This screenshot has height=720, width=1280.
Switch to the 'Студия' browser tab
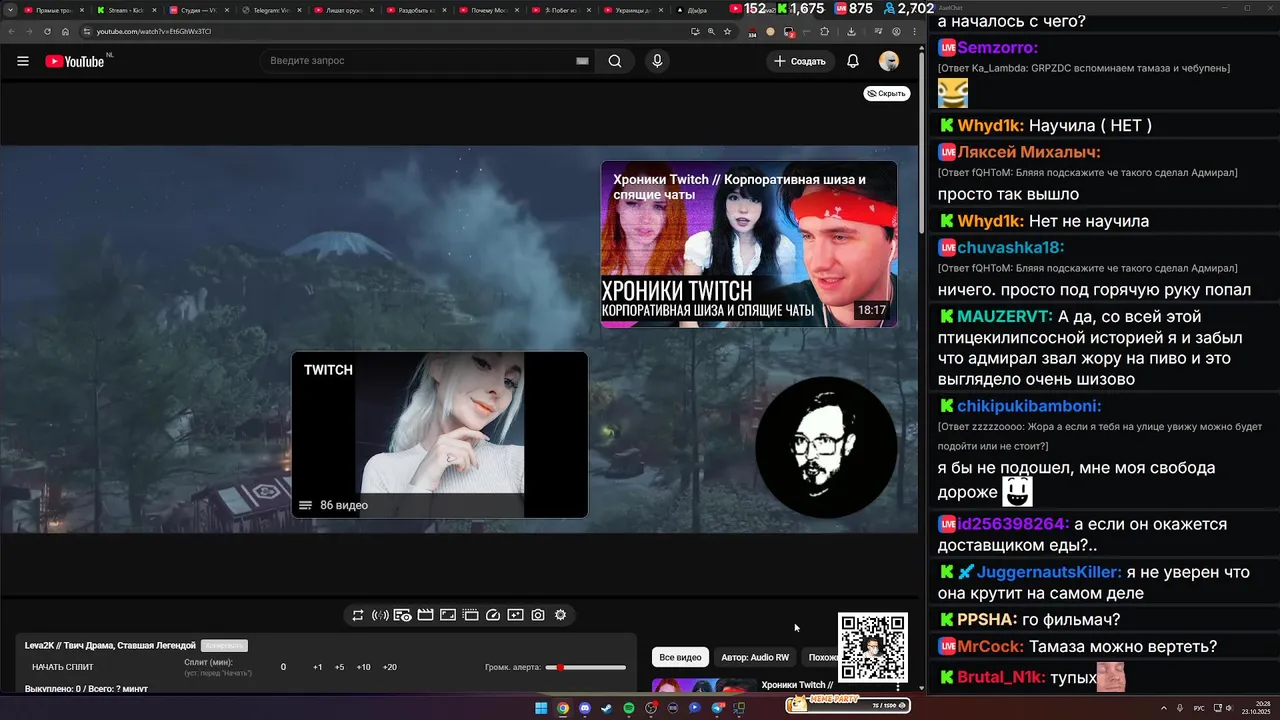198,10
